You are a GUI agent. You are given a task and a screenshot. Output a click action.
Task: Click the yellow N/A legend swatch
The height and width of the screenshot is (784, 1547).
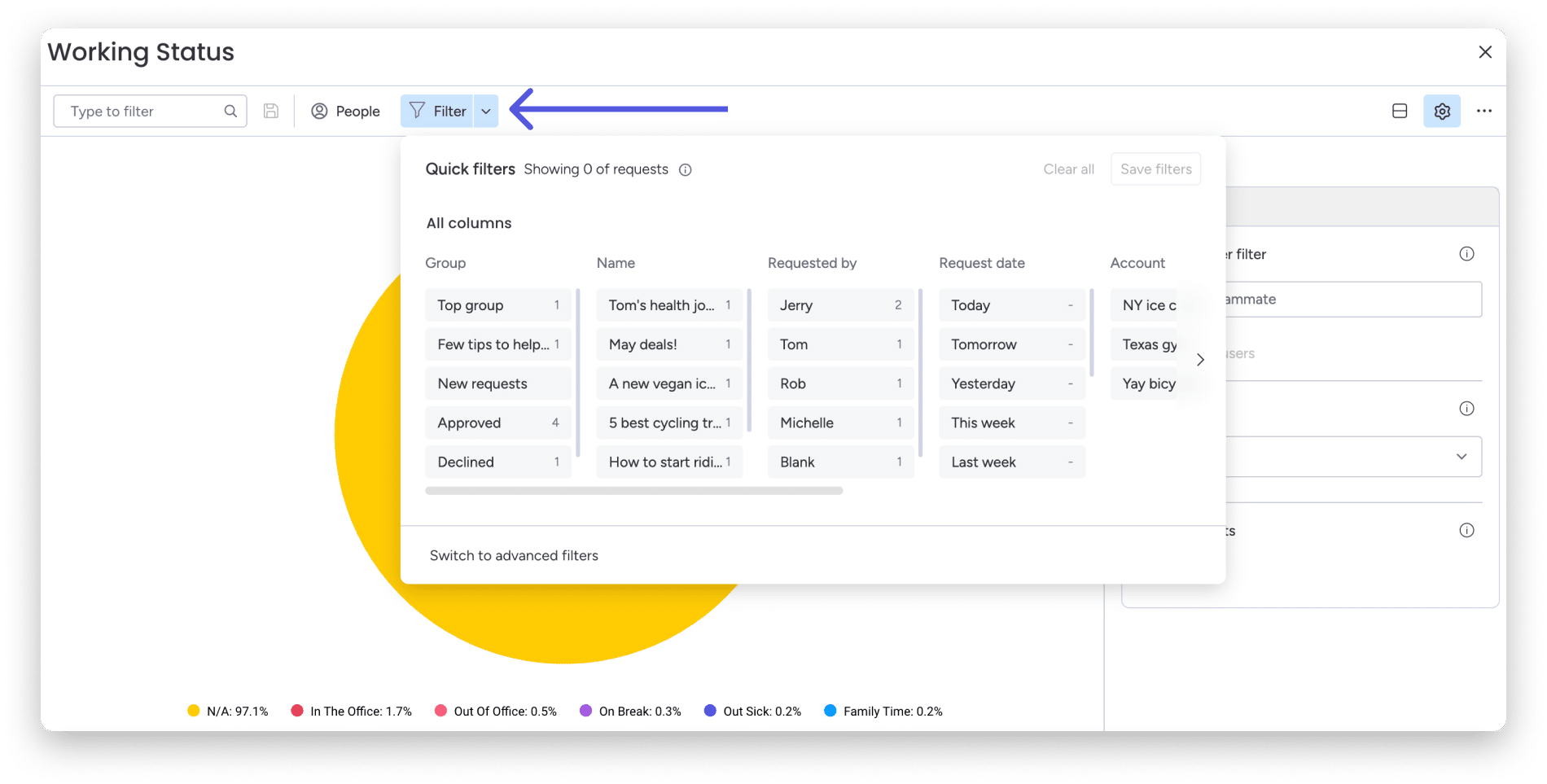pos(194,711)
